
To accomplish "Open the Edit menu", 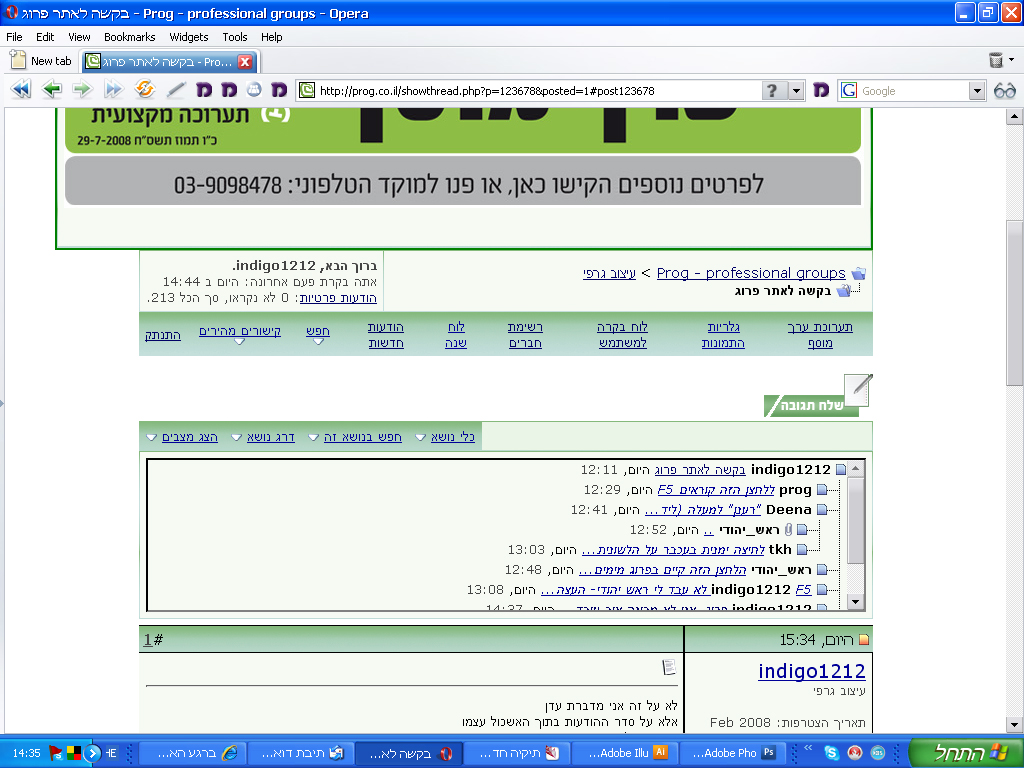I will pyautogui.click(x=45, y=37).
